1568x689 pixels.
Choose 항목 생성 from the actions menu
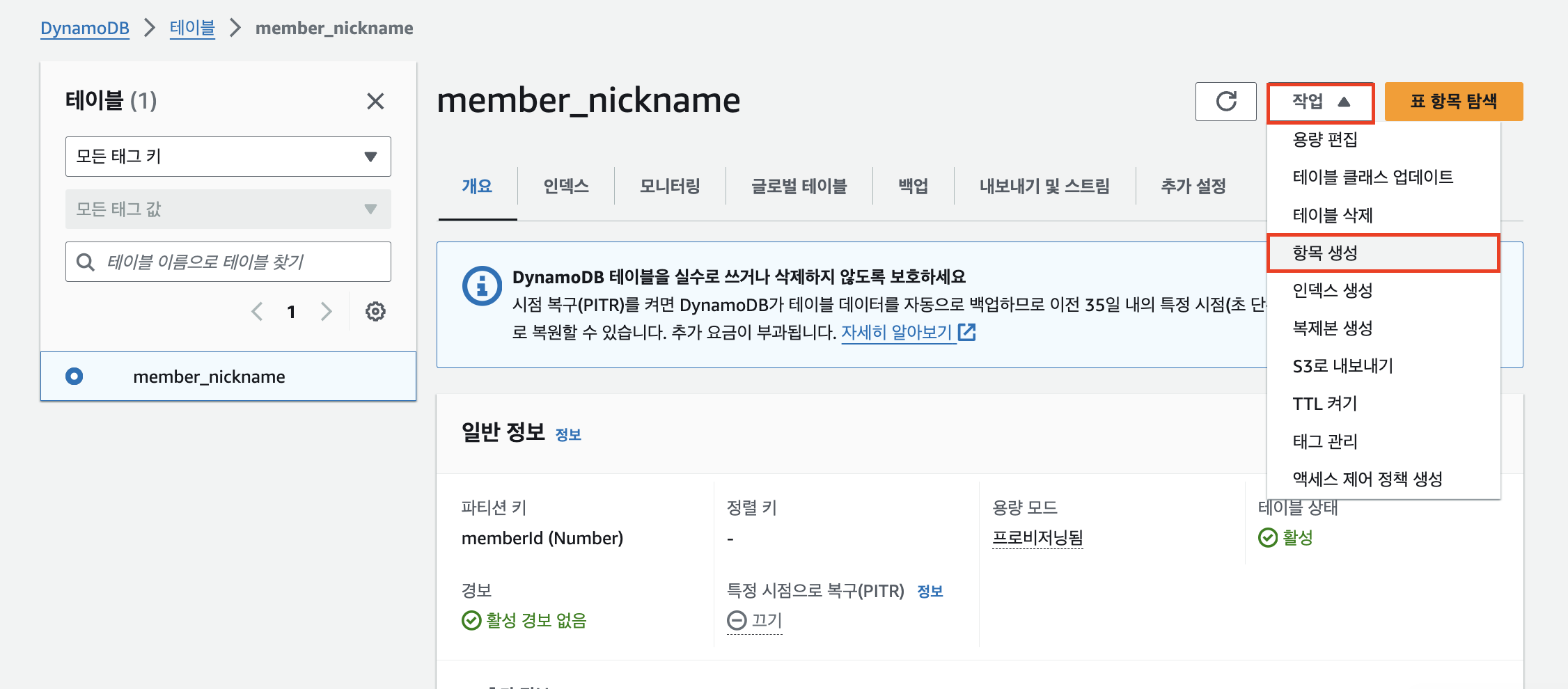tap(1332, 253)
